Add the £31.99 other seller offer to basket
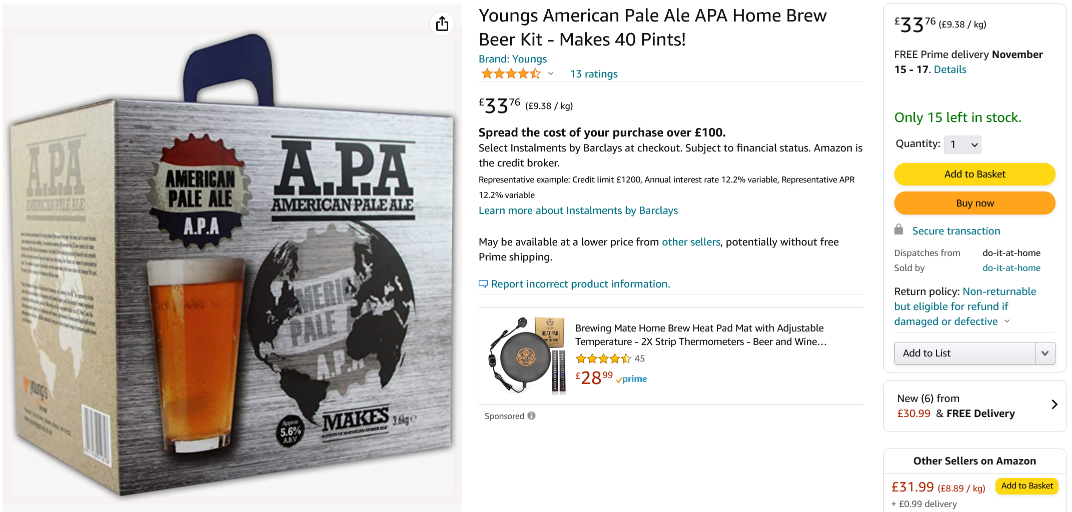The image size is (1072, 512). 1027,486
